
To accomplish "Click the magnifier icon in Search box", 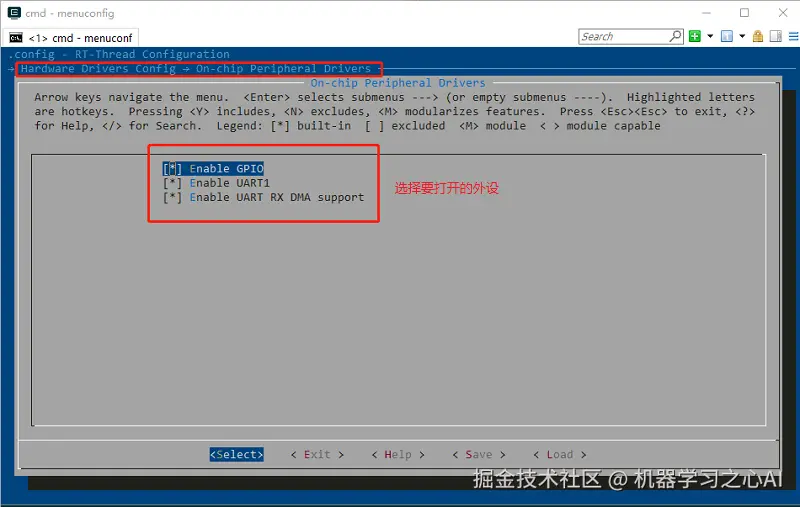I will tap(675, 36).
